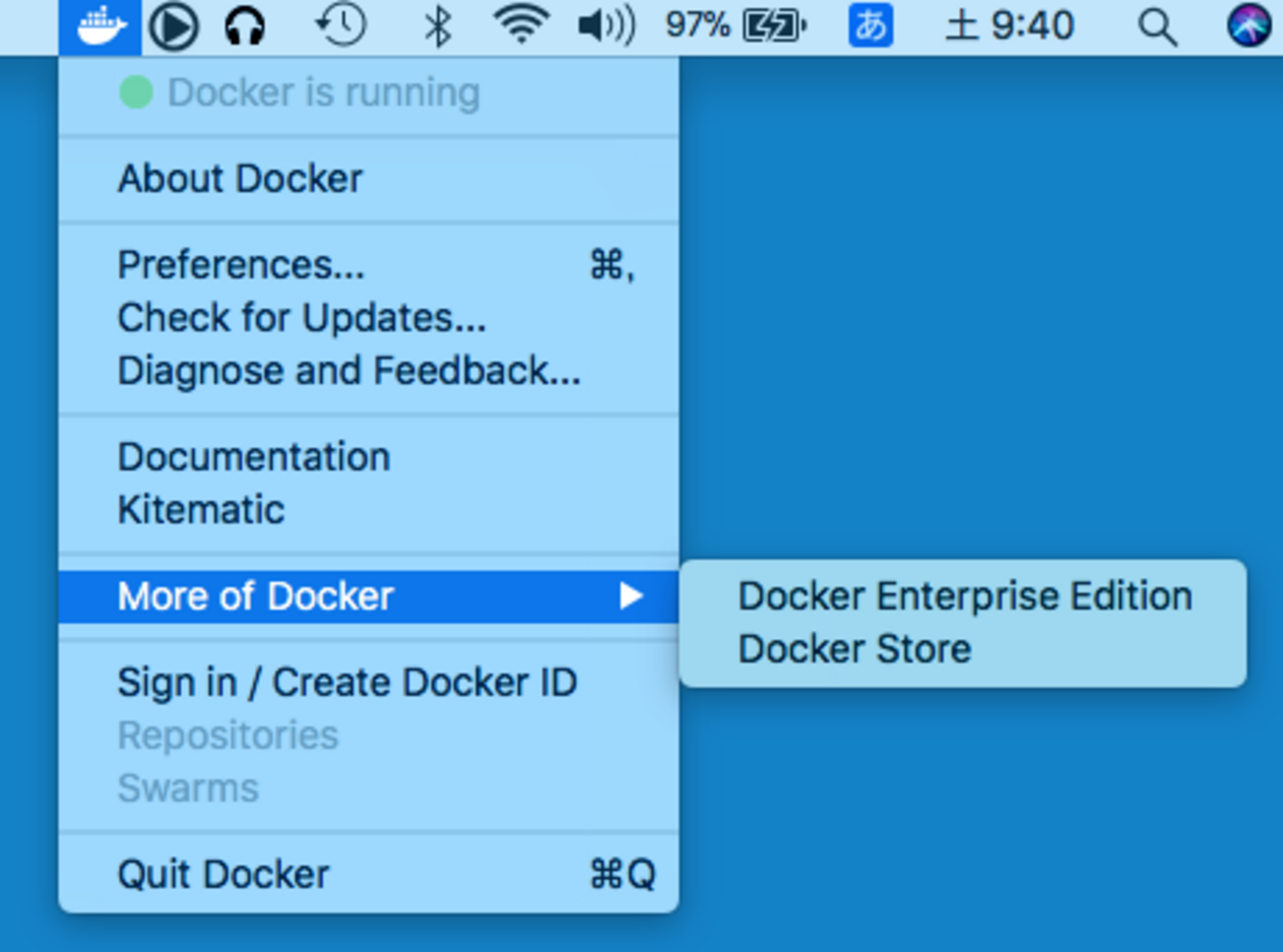Click the Japanese input source icon
This screenshot has width=1283, height=952.
(x=870, y=26)
